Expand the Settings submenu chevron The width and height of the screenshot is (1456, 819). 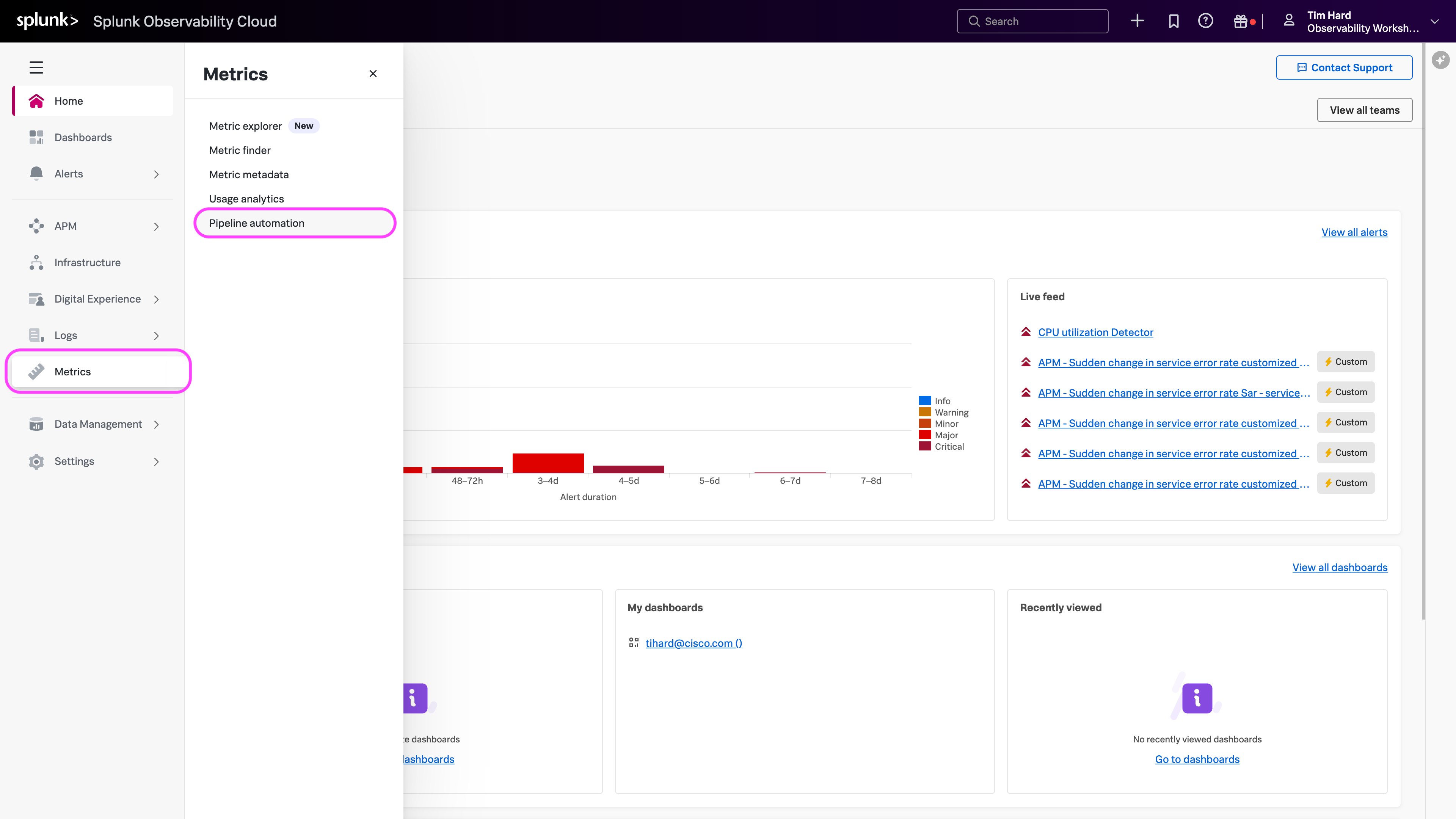tap(157, 462)
